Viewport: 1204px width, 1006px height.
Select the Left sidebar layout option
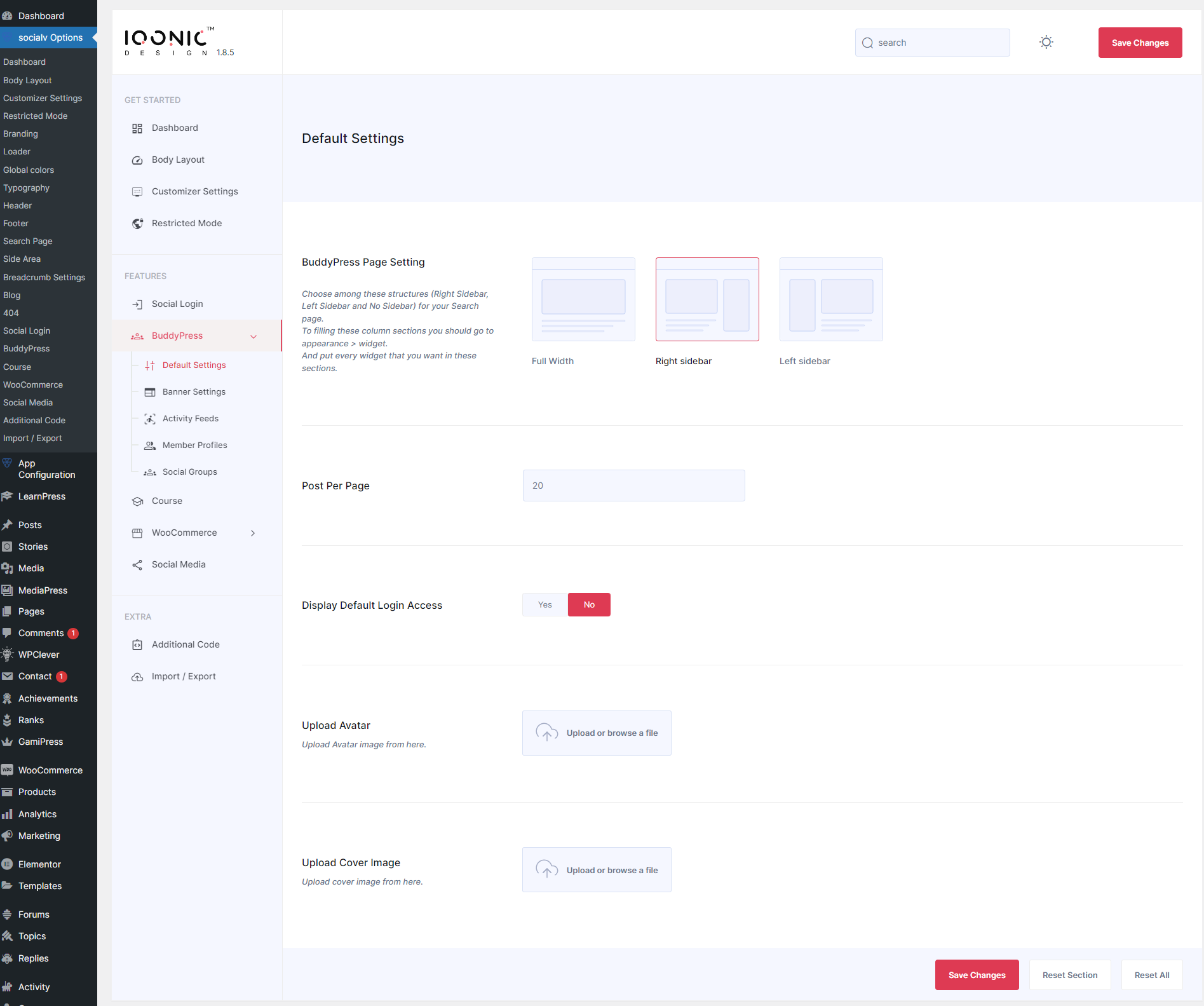tap(831, 299)
